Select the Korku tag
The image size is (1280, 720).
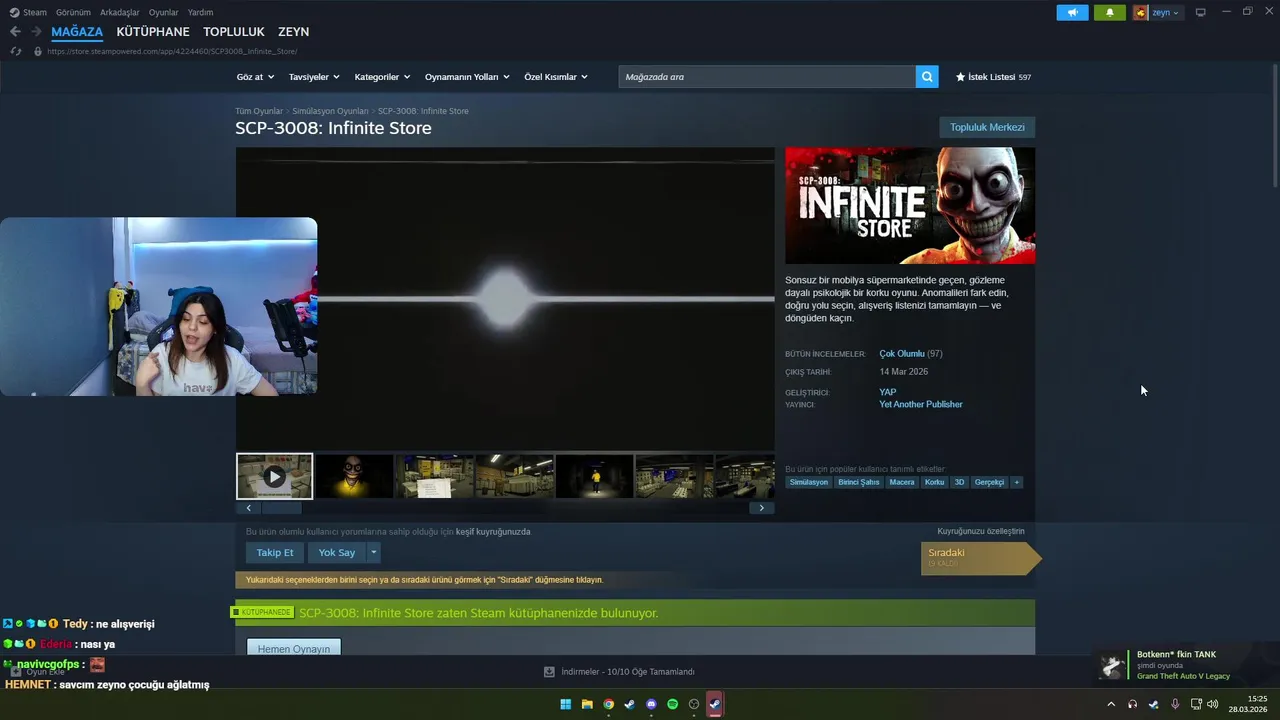click(x=934, y=482)
